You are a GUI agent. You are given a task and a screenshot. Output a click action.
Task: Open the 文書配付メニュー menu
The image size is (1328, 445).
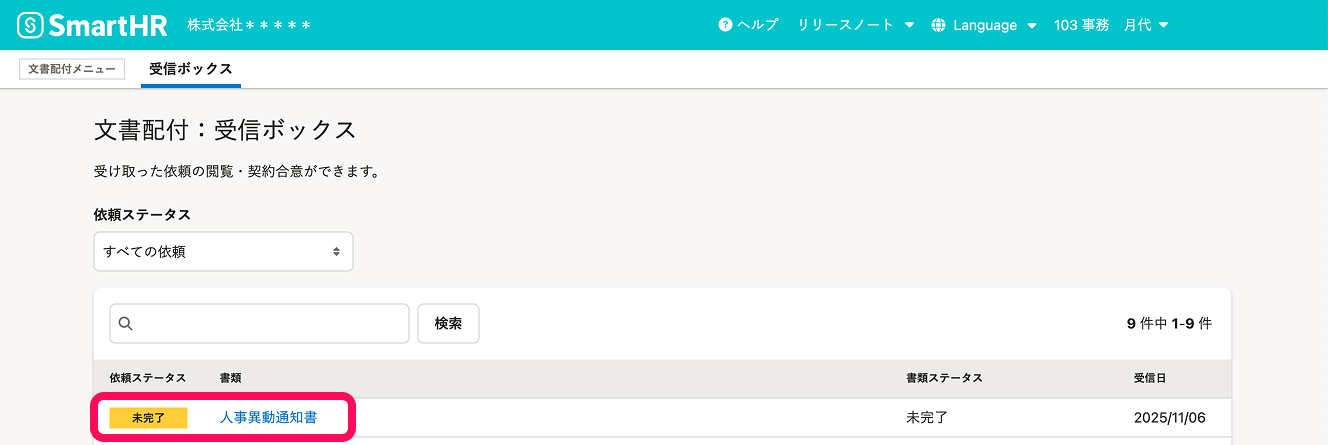coord(72,69)
